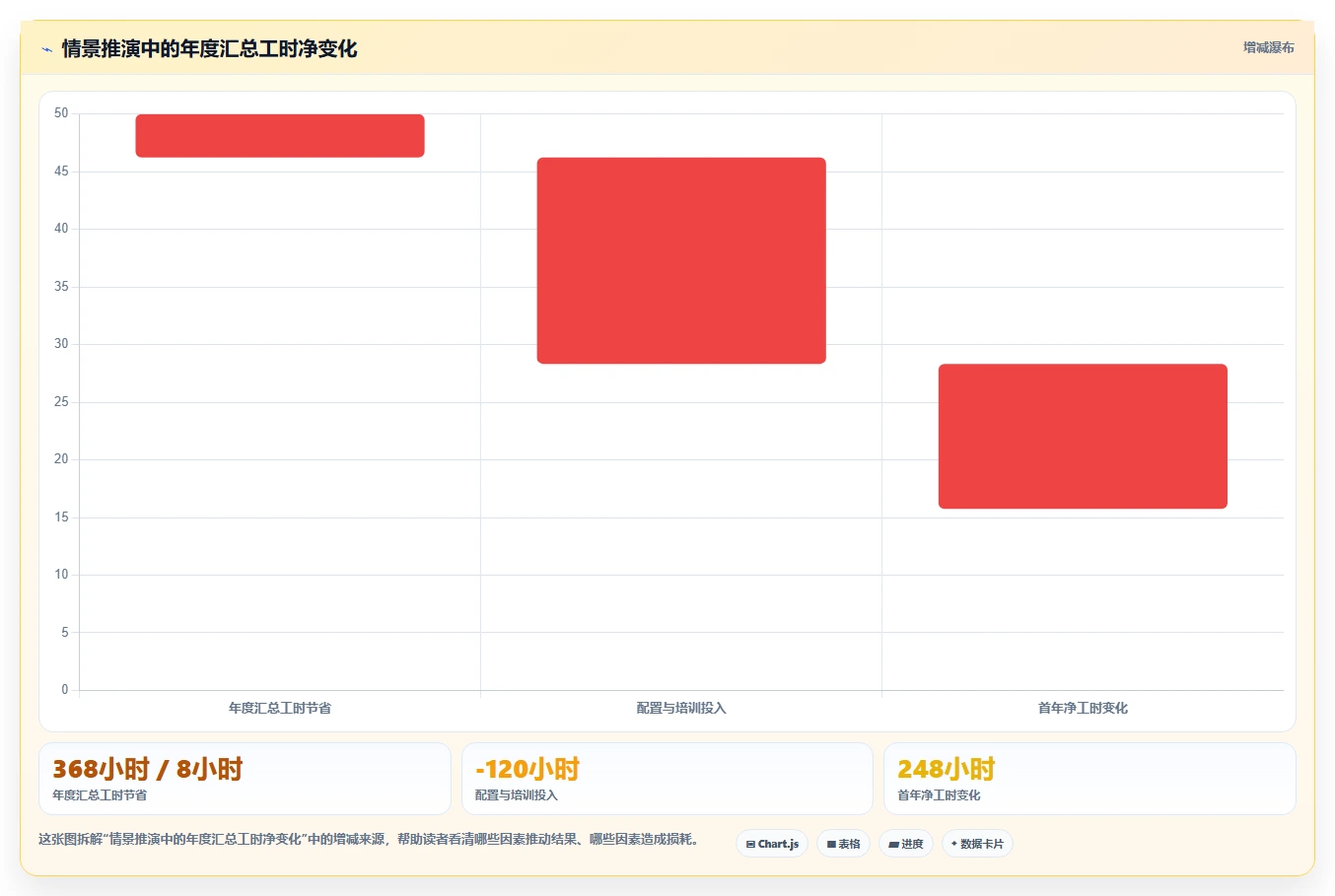
Task: Click the red bar for 首年净工时变化
Action: (1083, 437)
